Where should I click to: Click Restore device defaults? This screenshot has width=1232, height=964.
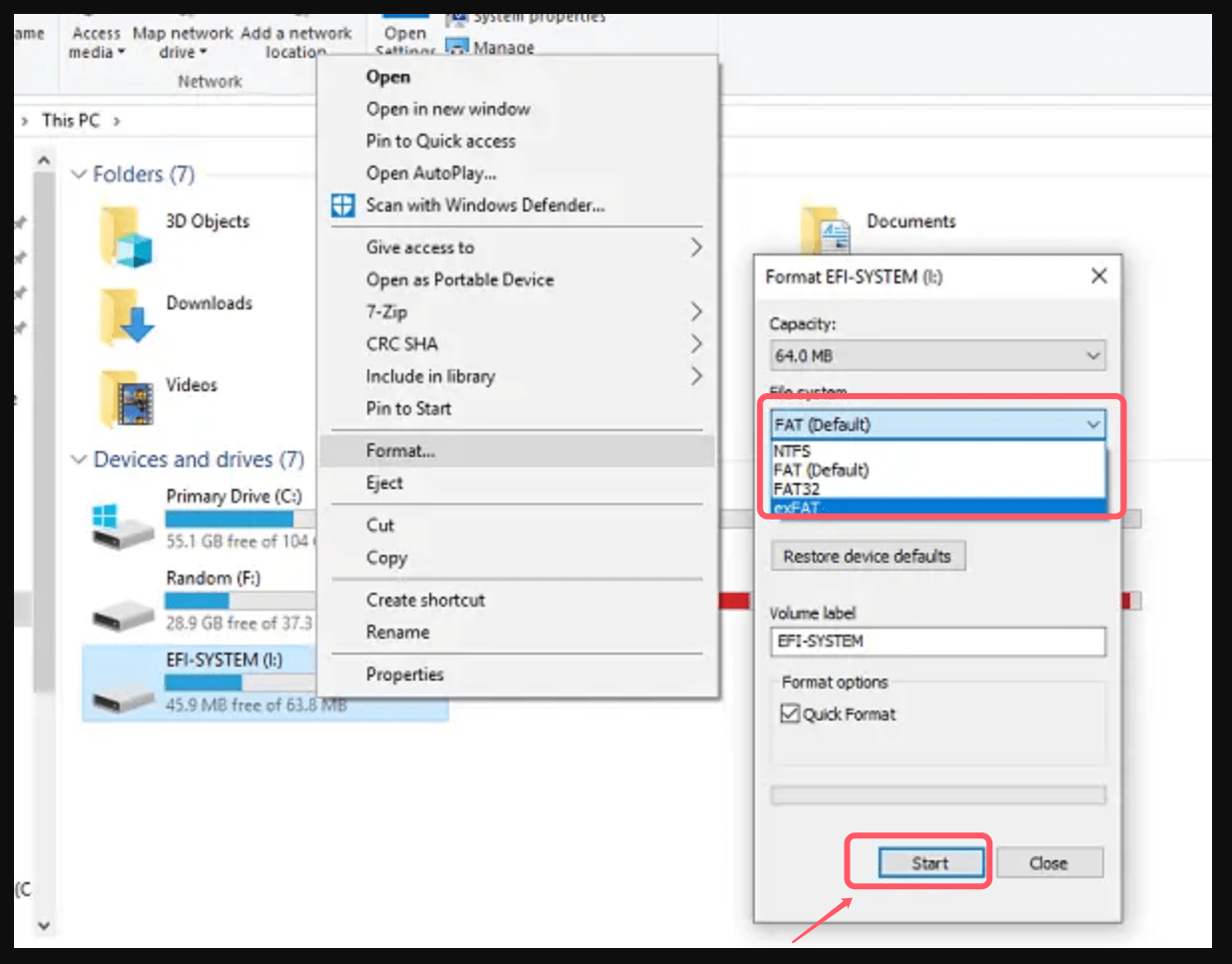pyautogui.click(x=868, y=555)
